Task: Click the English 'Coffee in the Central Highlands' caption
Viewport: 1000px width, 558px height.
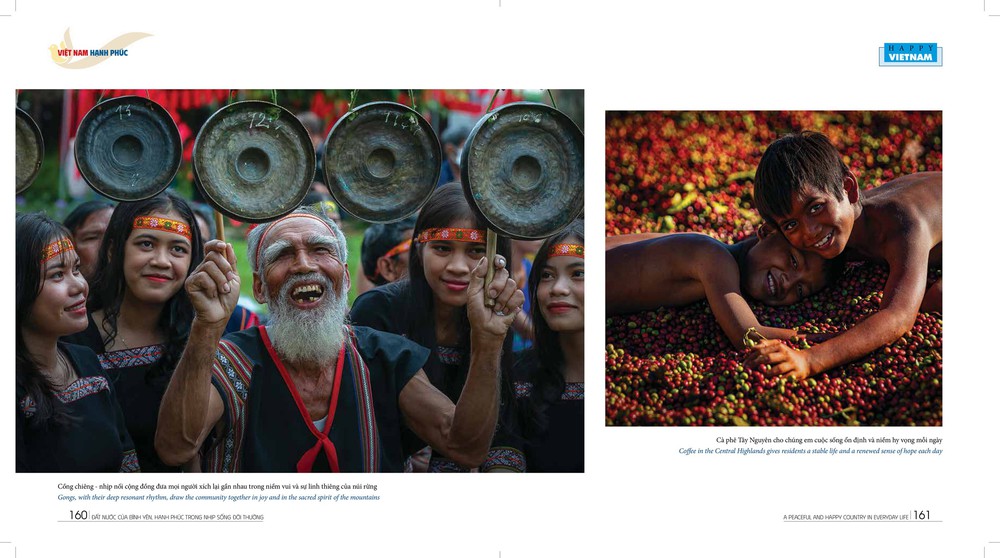Action: [810, 451]
